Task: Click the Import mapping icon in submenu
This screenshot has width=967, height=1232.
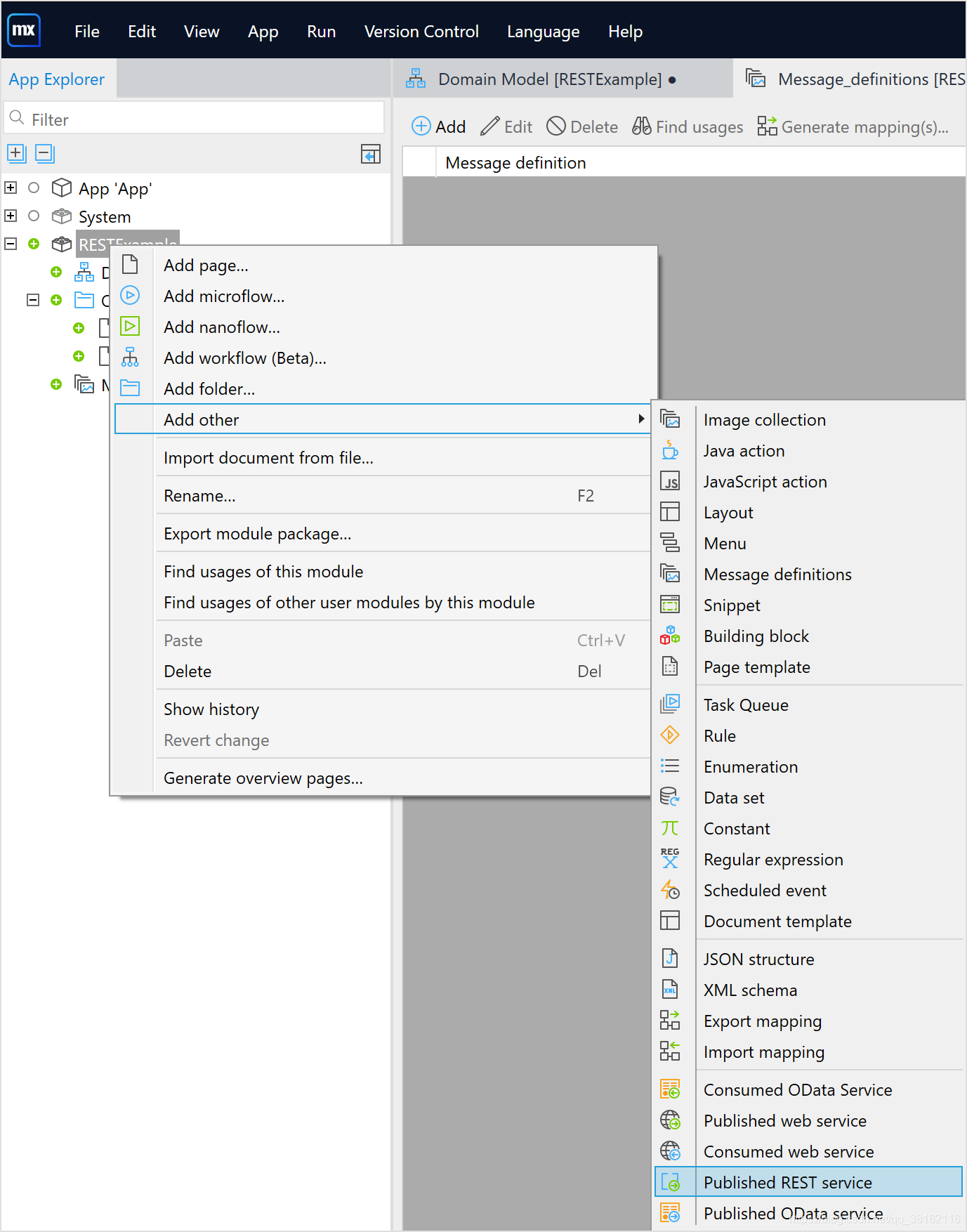Action: point(670,1051)
